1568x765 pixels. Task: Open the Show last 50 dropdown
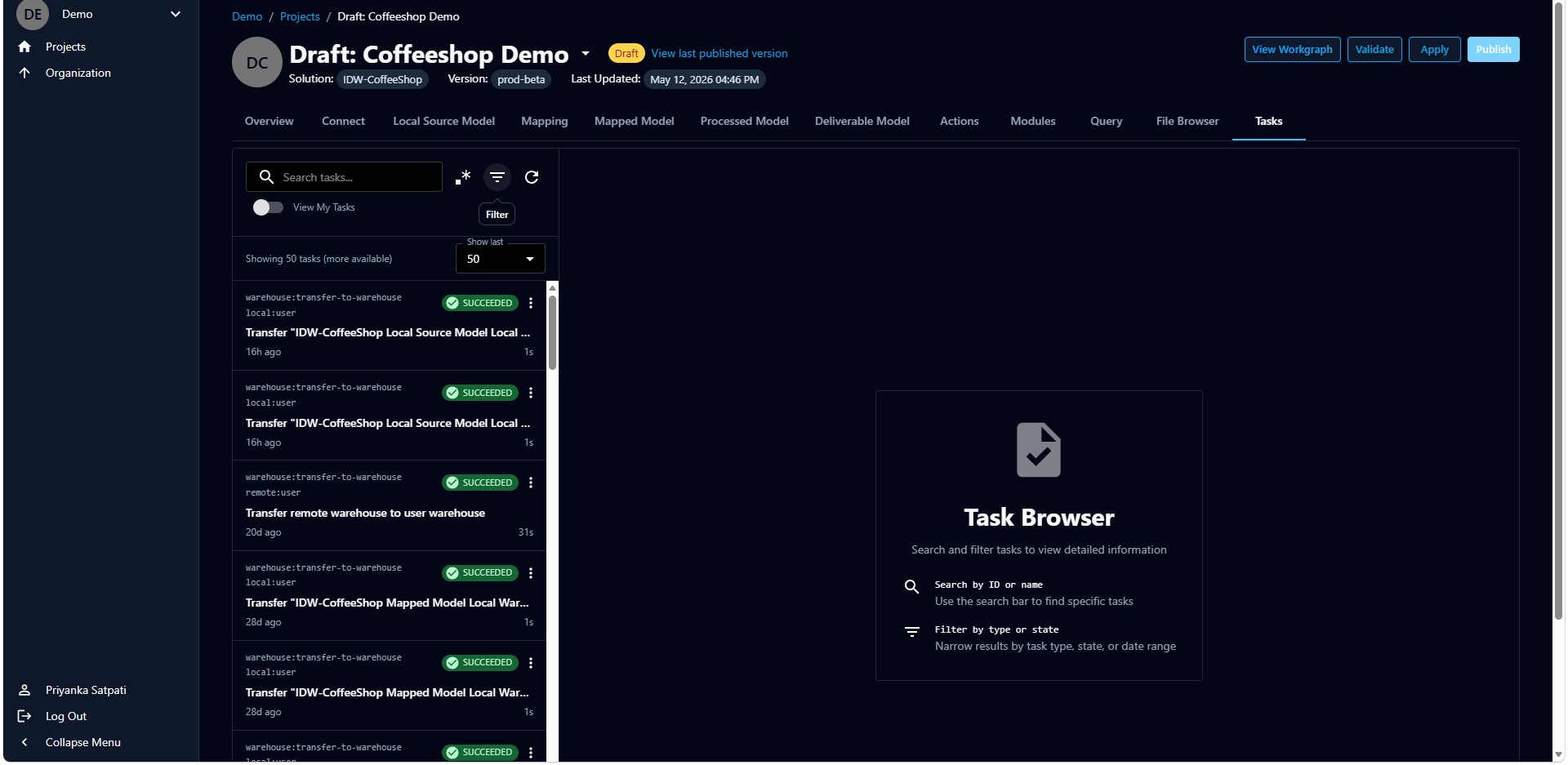(500, 259)
